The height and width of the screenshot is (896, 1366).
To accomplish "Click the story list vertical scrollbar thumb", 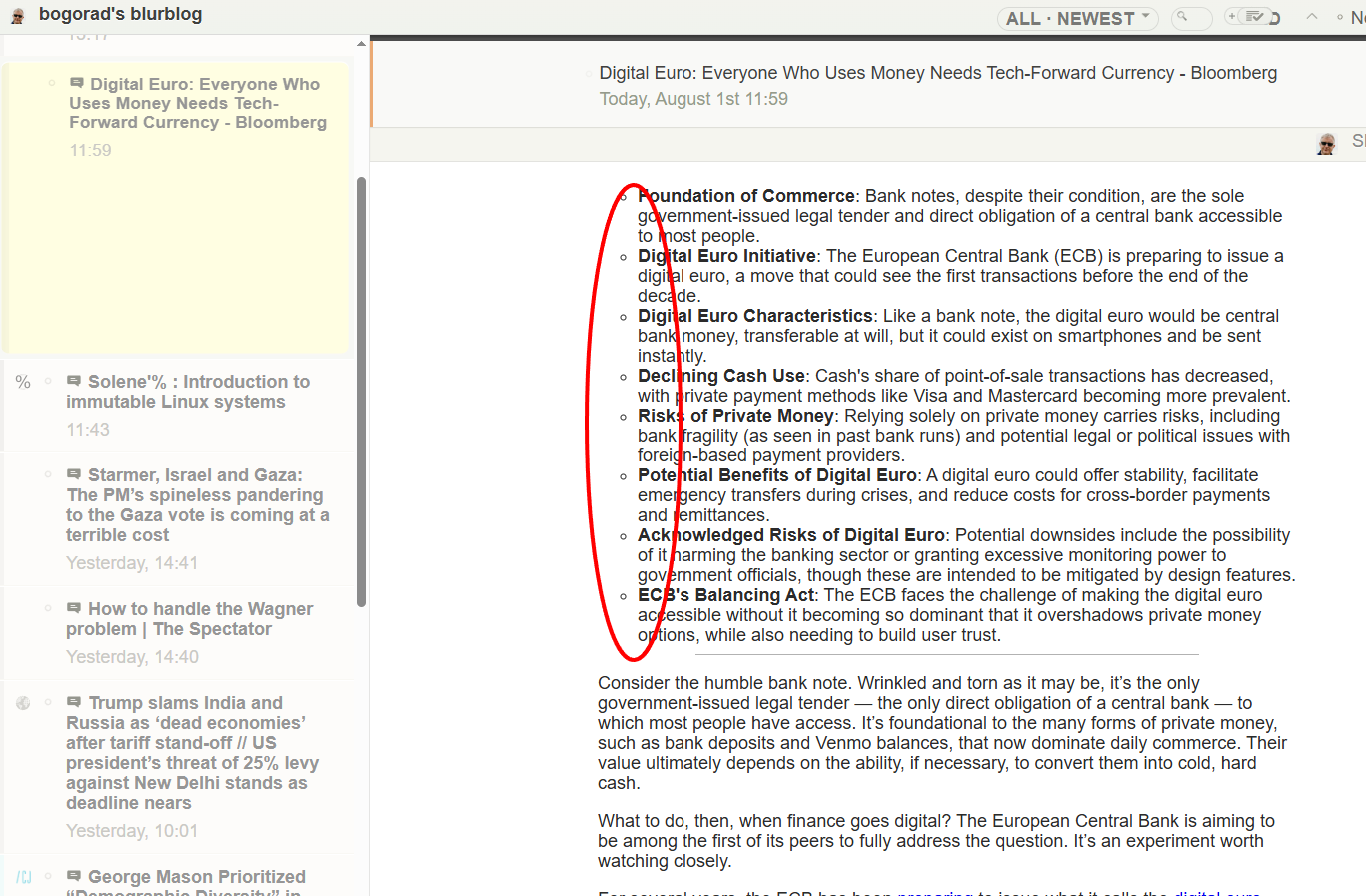I will (361, 390).
